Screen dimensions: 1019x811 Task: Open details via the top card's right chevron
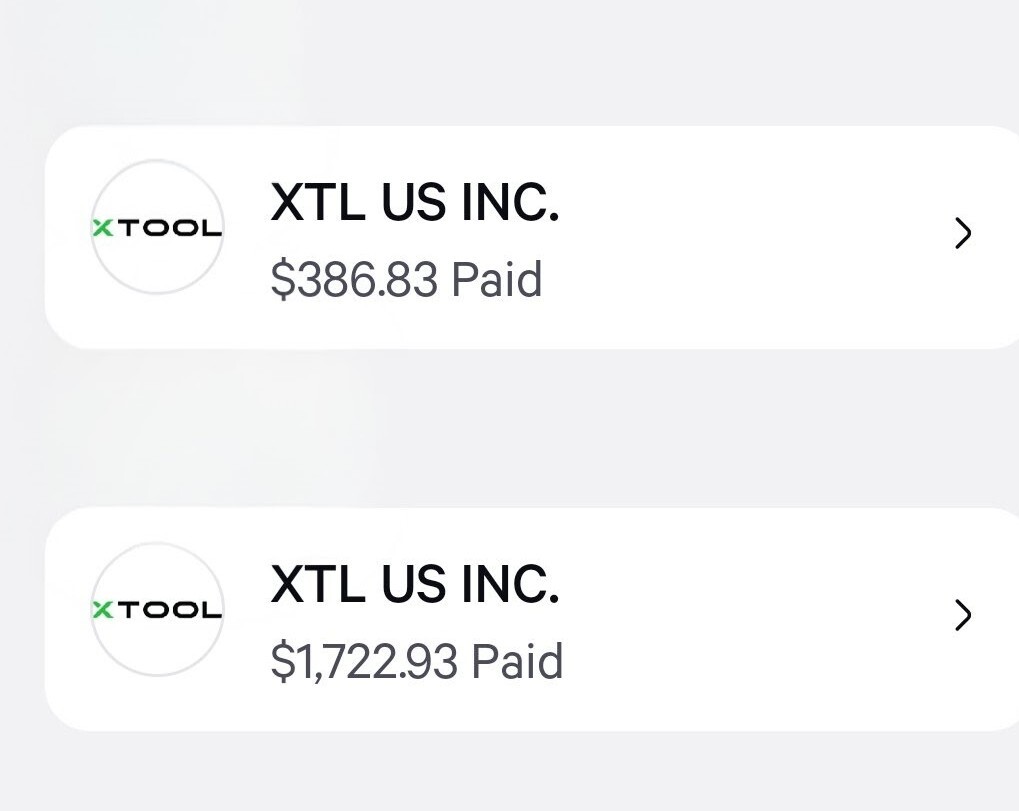(962, 234)
